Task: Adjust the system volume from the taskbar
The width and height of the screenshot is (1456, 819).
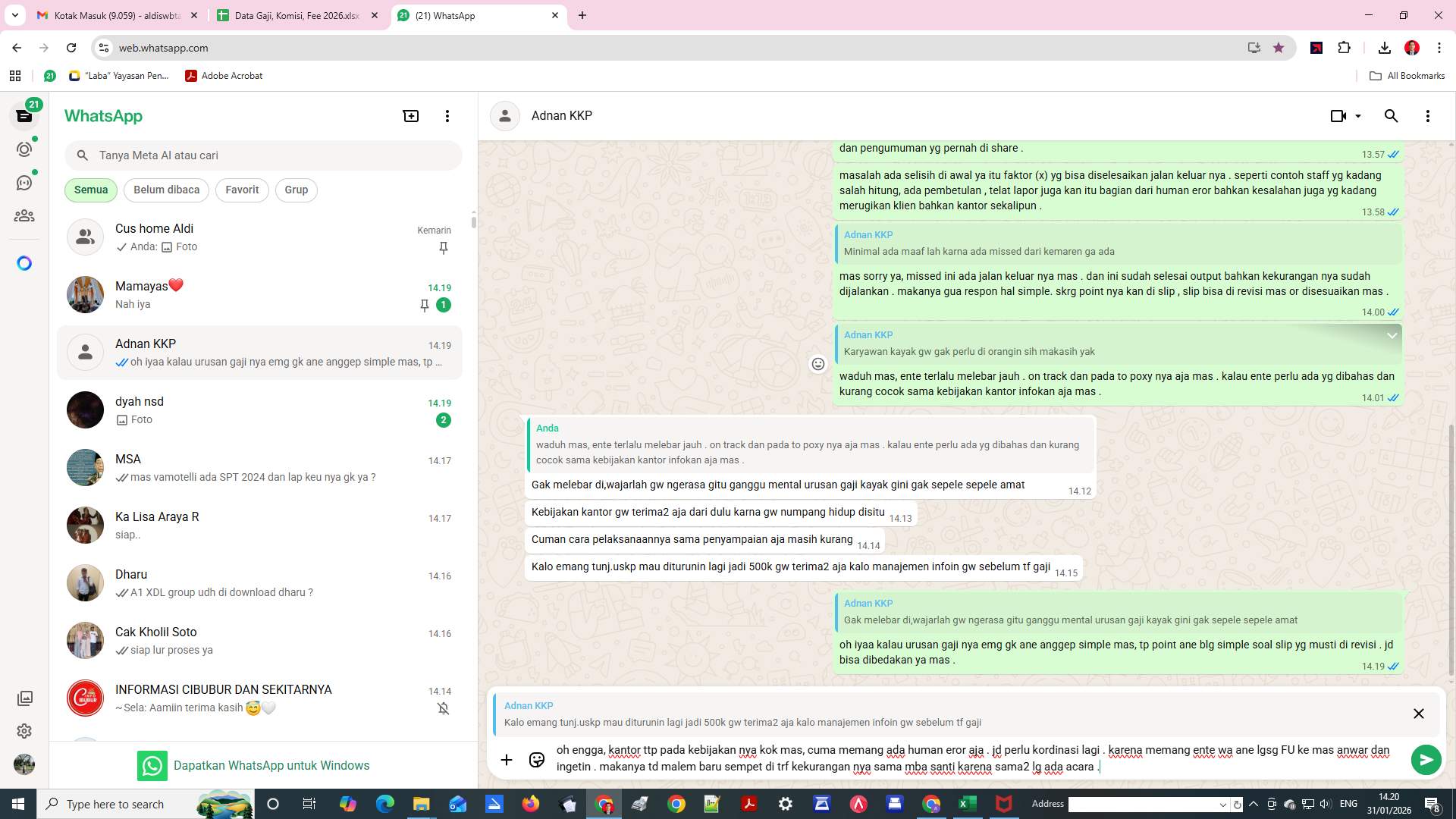Action: click(x=1325, y=804)
